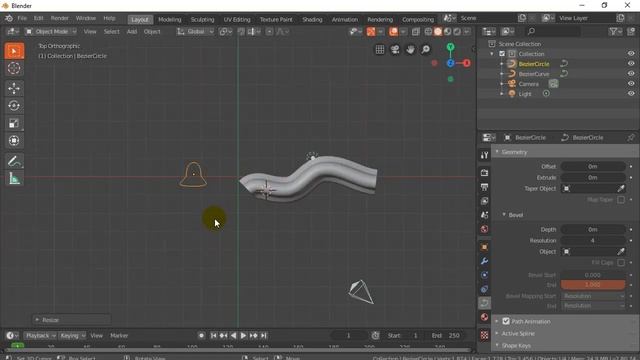Open the Object properties tab

click(x=484, y=247)
